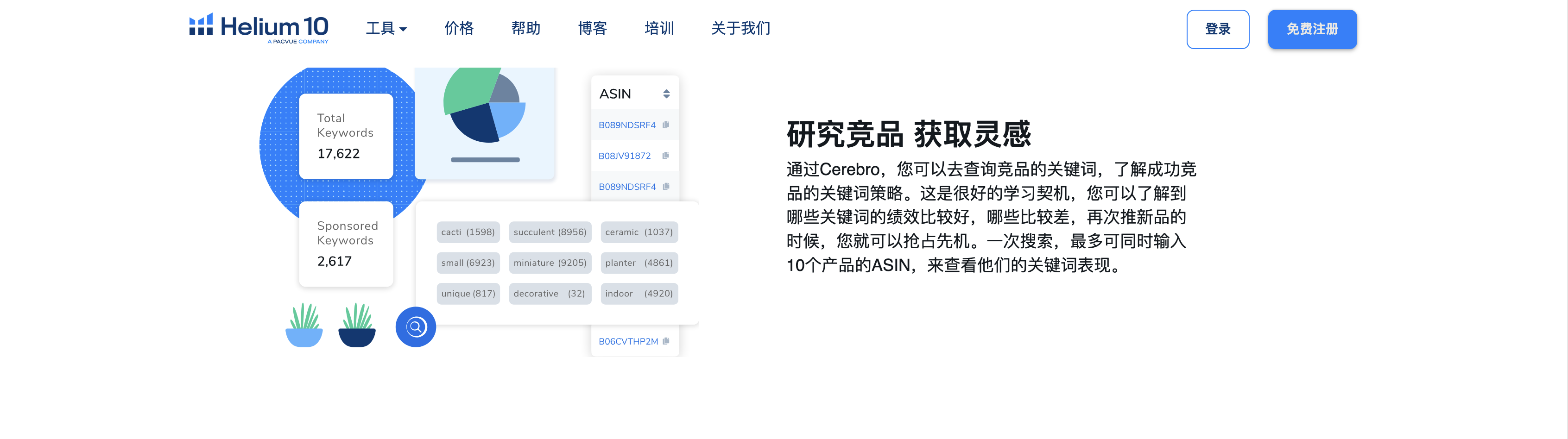The image size is (1568, 439).
Task: Select the succulent (8956) keyword tag
Action: [x=550, y=232]
